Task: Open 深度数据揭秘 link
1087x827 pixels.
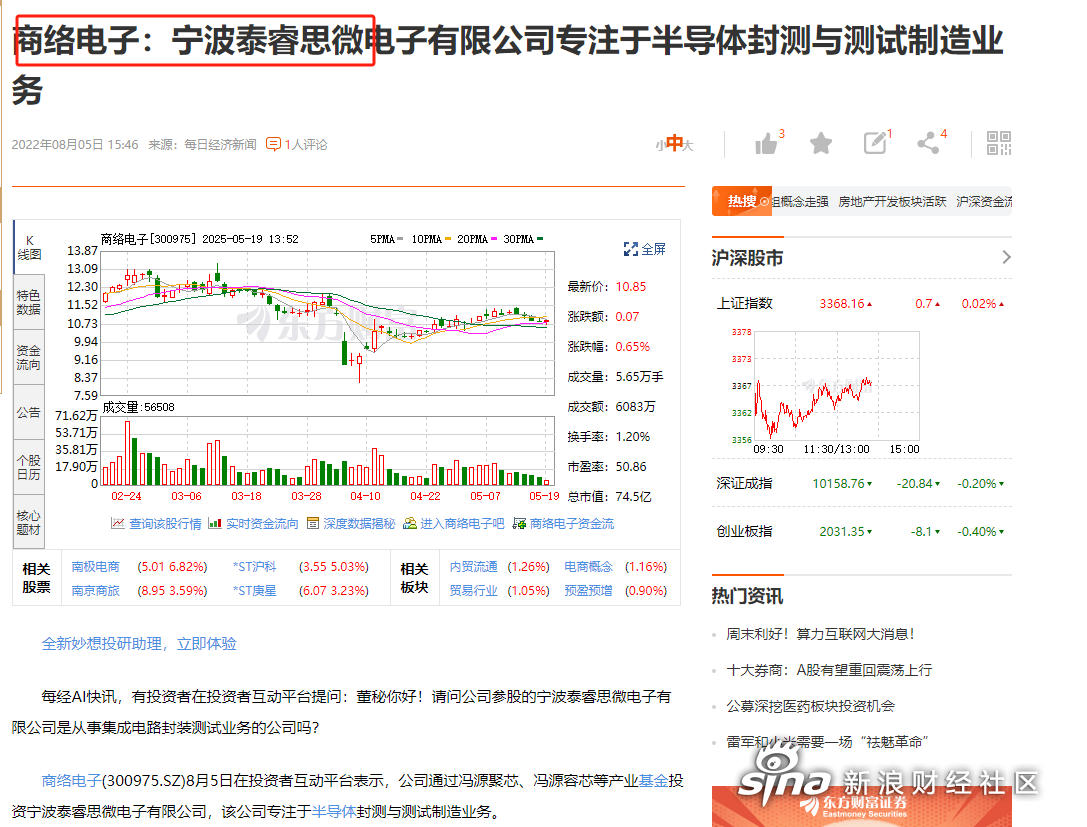Action: (x=351, y=523)
